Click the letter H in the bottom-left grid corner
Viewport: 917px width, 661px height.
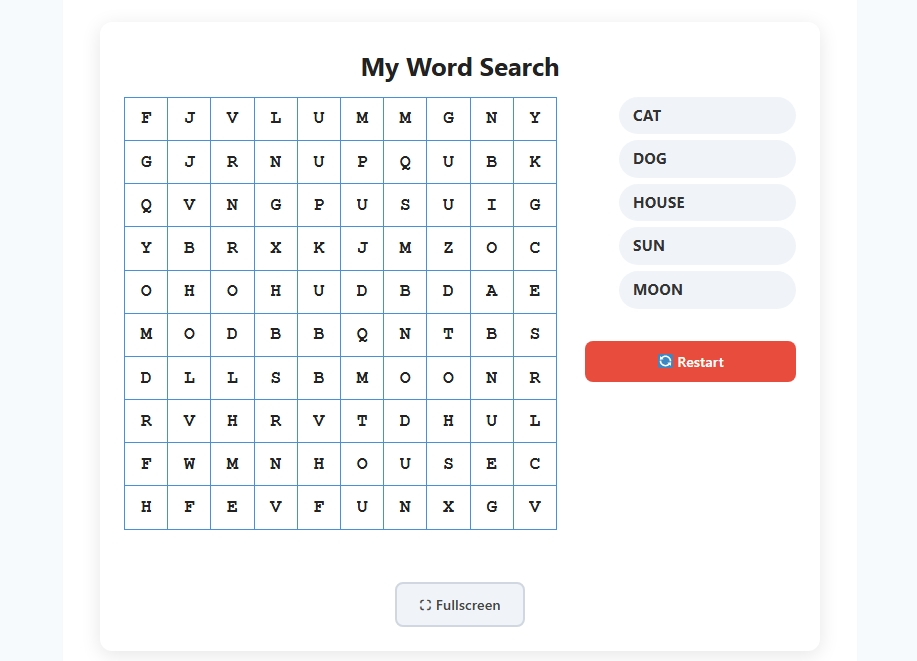click(145, 506)
